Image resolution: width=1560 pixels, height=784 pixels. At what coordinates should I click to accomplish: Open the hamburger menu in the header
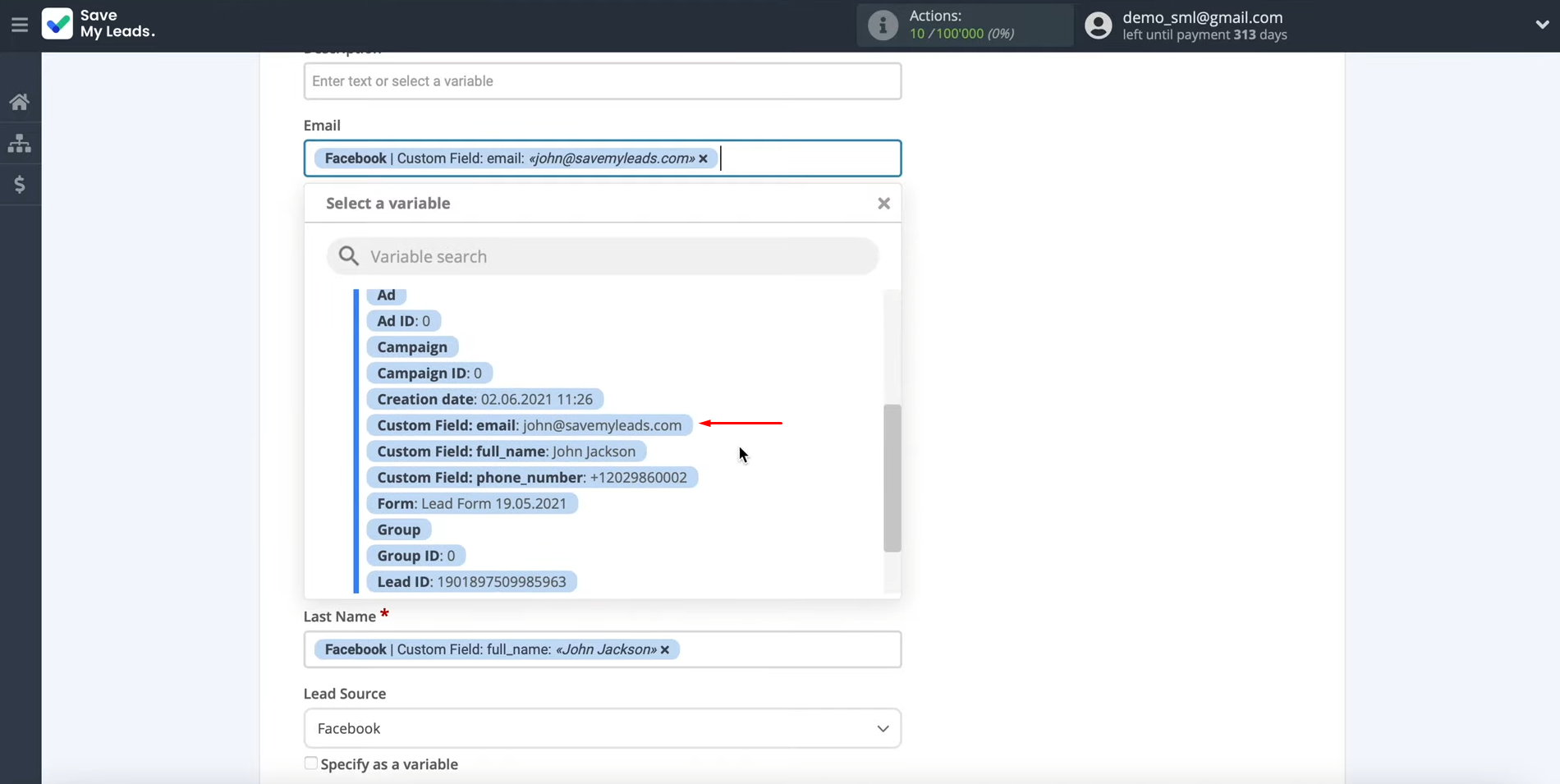(x=20, y=25)
